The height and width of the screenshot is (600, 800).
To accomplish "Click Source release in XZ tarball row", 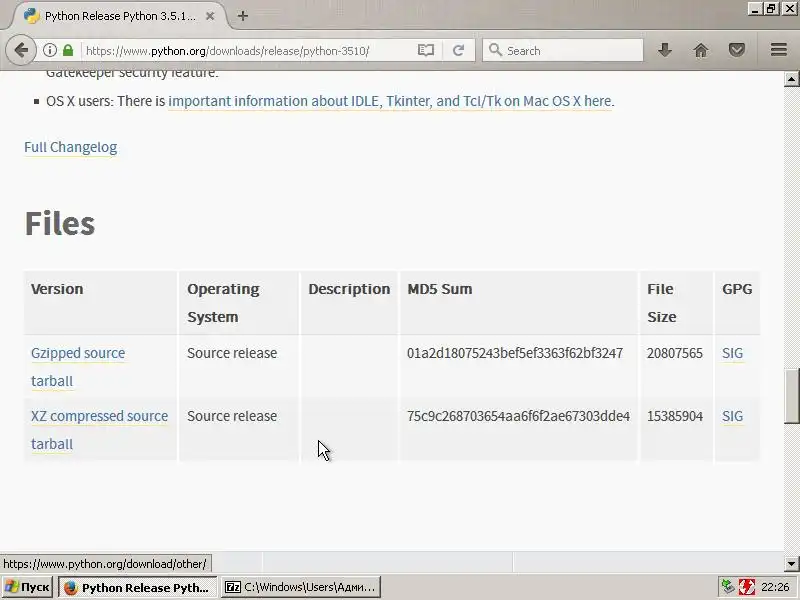I will tap(232, 416).
